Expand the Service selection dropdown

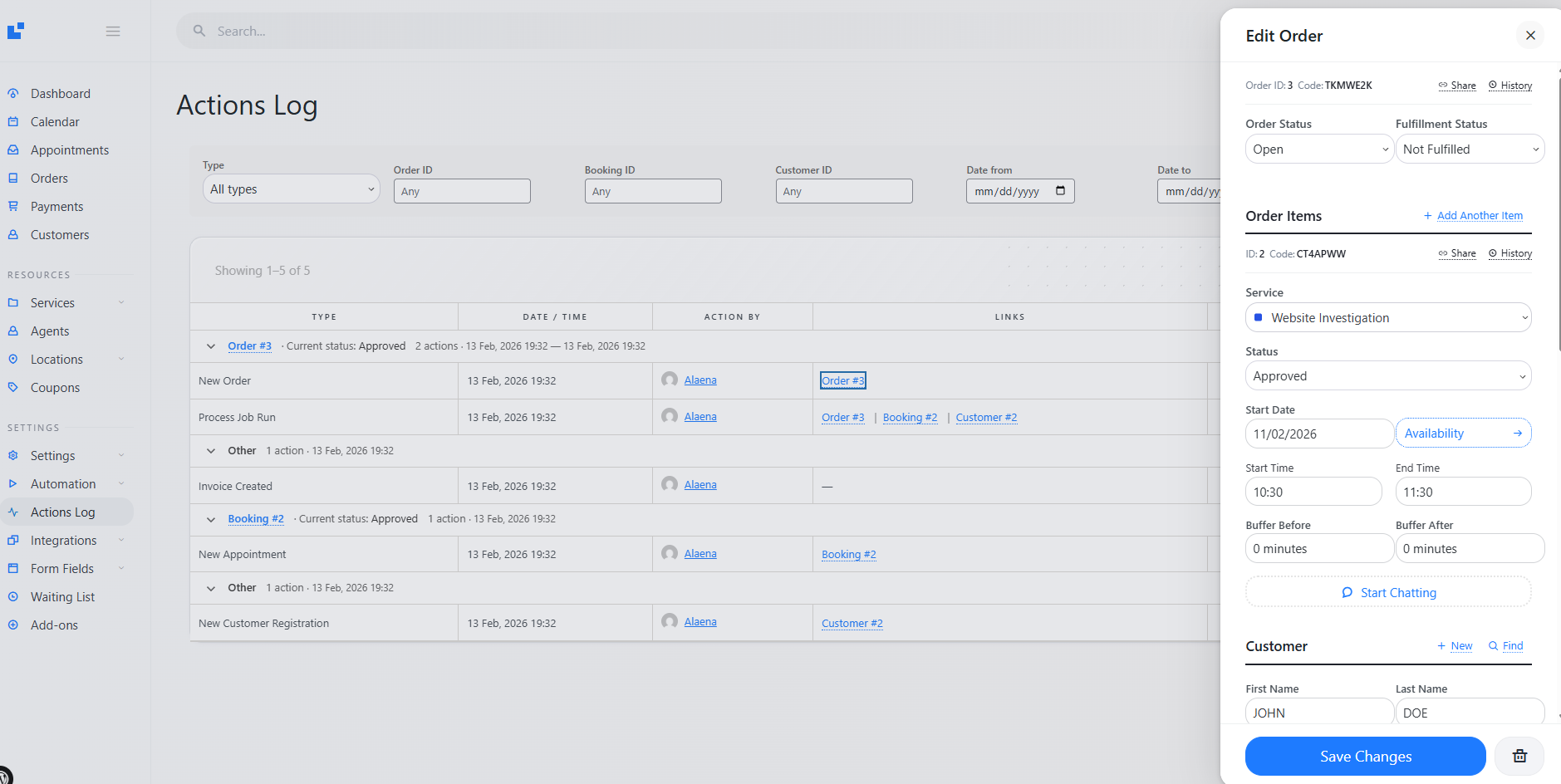click(x=1387, y=318)
